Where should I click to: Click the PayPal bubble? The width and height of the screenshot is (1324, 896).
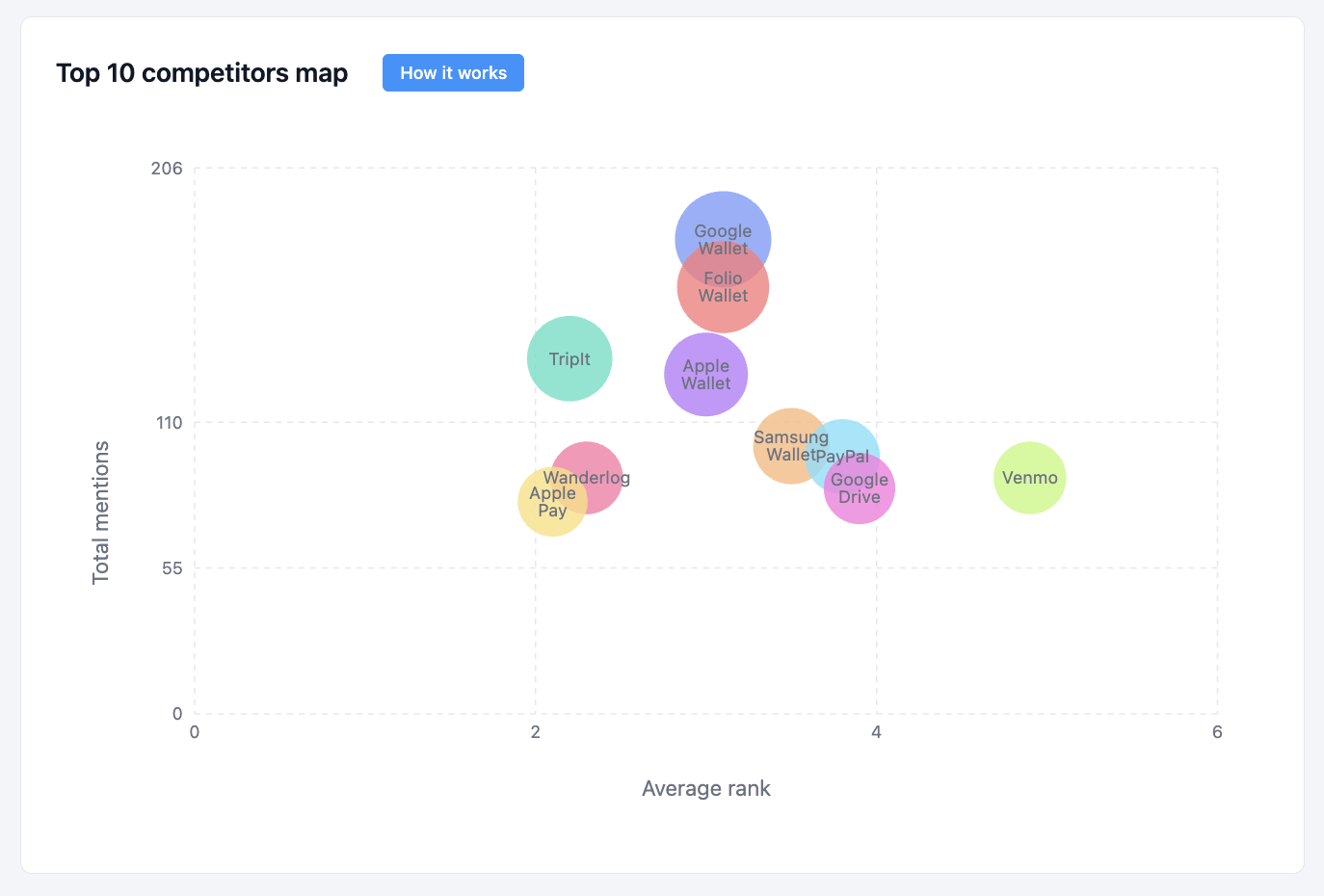point(842,456)
